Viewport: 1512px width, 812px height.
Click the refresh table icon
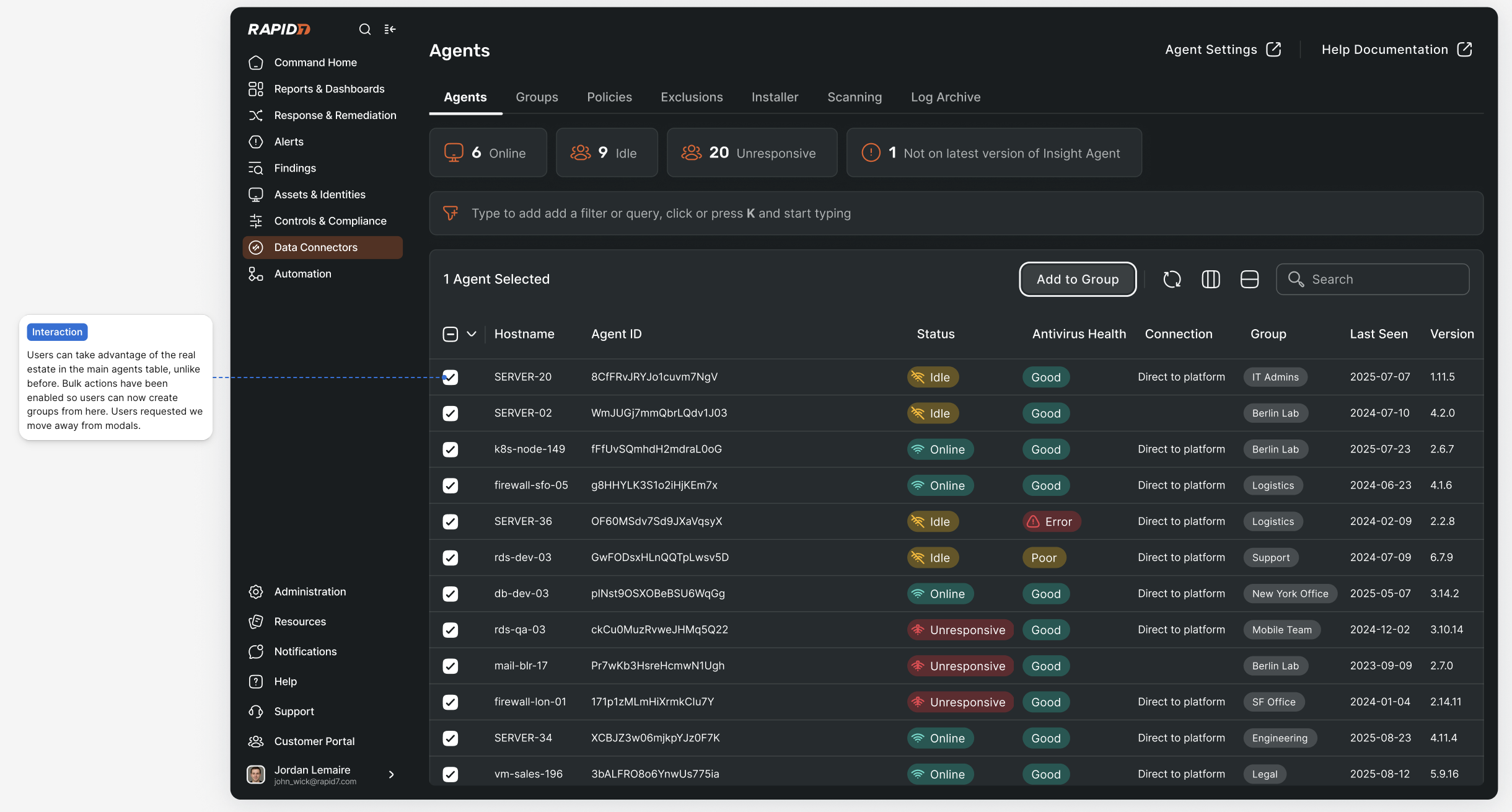(x=1172, y=280)
